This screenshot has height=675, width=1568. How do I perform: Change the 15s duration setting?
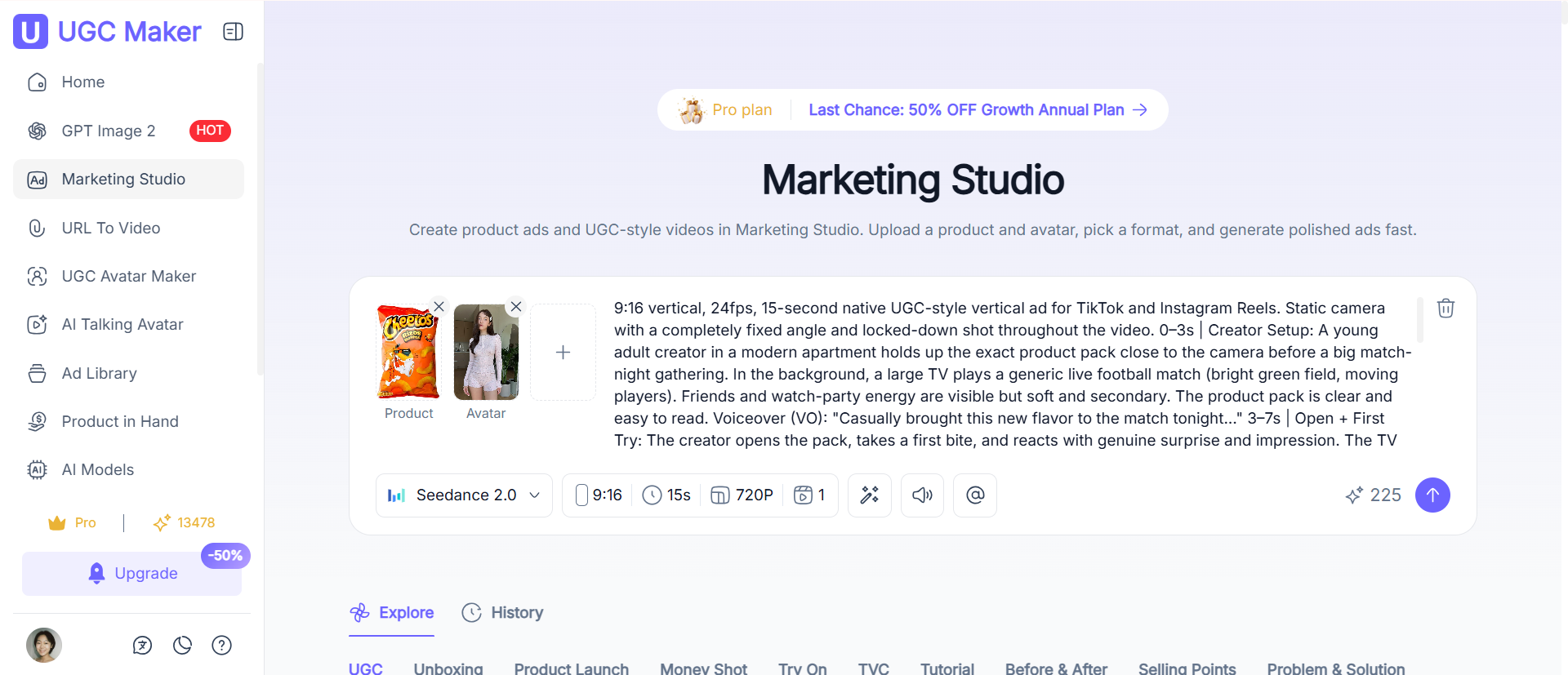pyautogui.click(x=666, y=495)
